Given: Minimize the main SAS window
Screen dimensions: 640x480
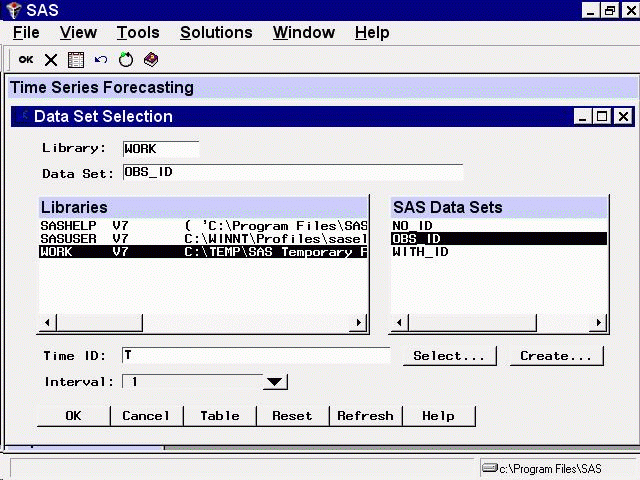Looking at the screenshot, I should pos(590,10).
